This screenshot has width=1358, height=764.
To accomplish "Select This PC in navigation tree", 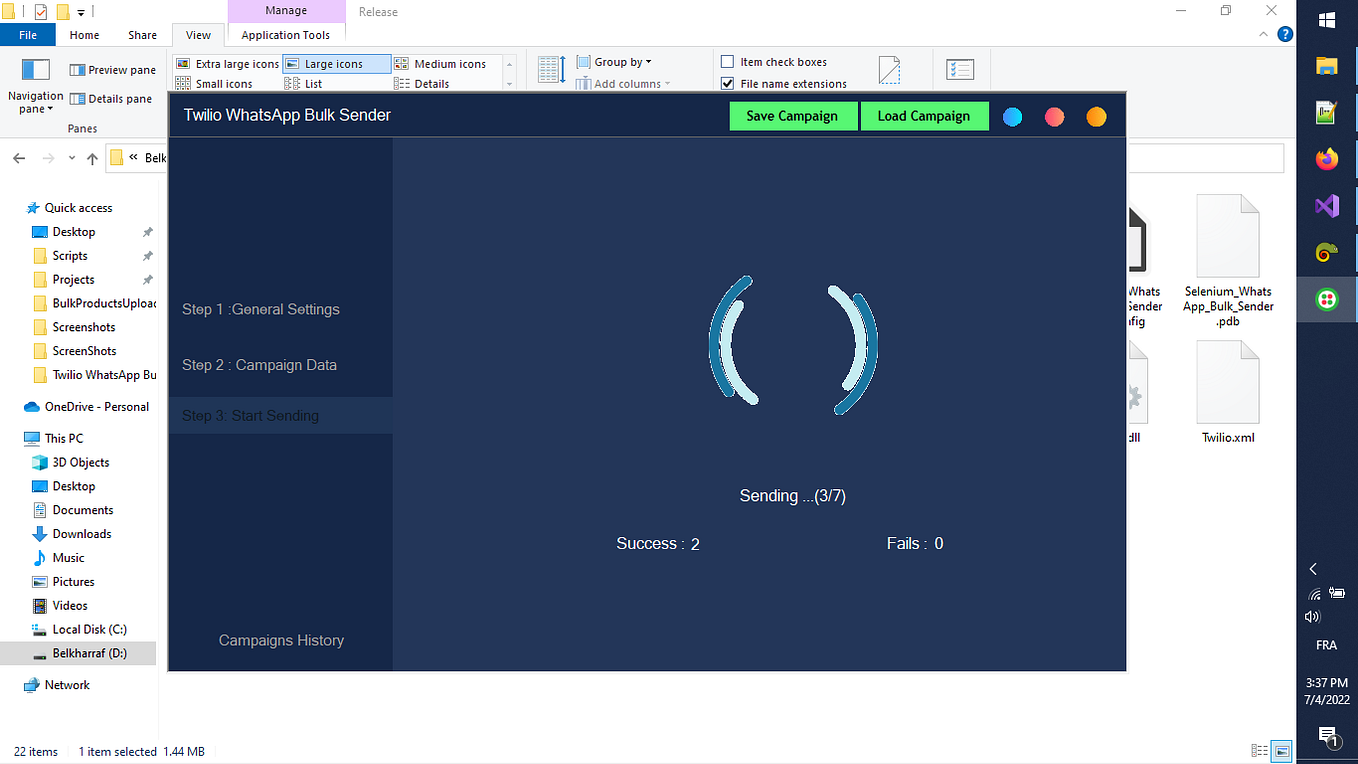I will [54, 438].
